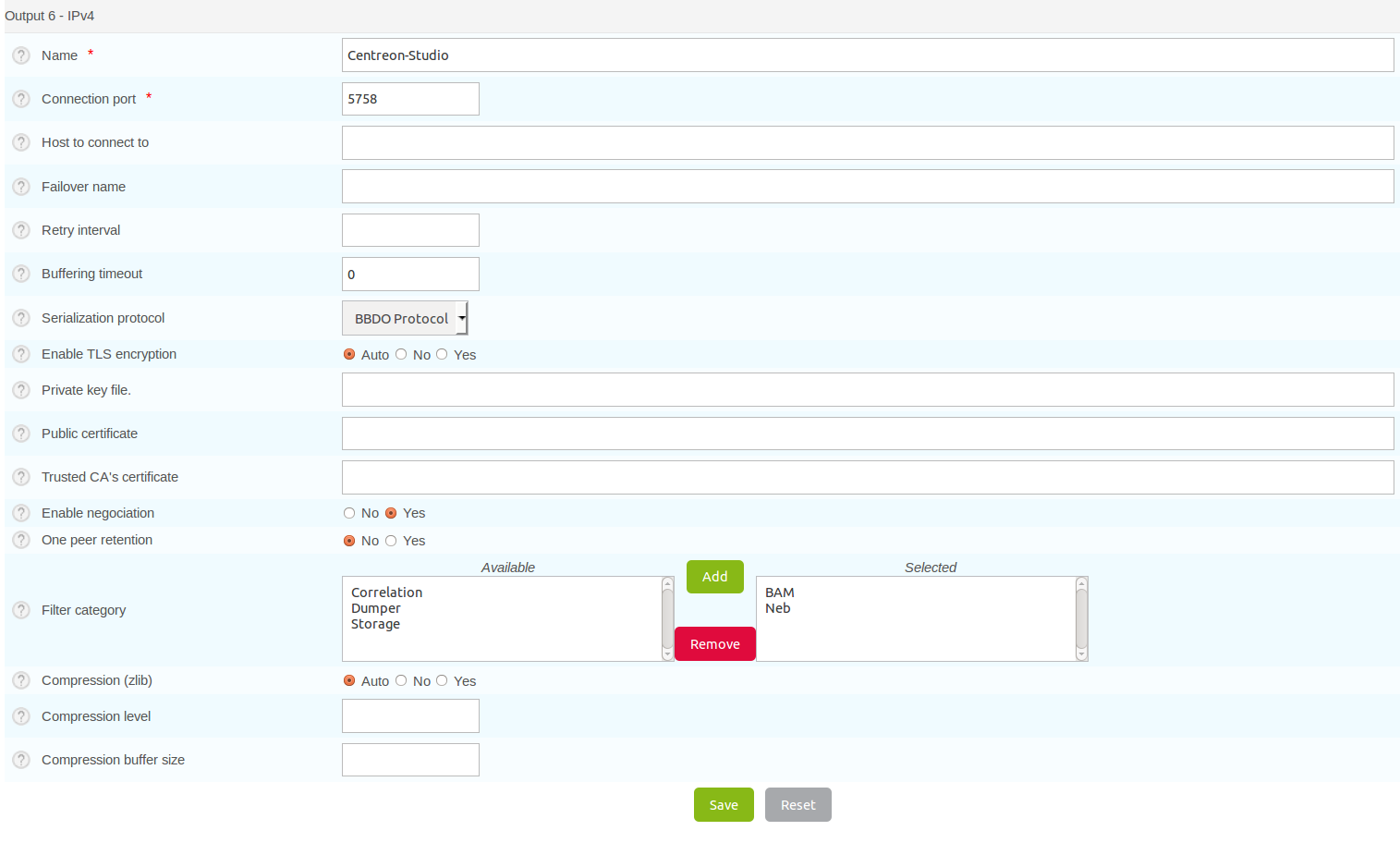Click the help icon beside Name
This screenshot has height=843, width=1400.
[x=21, y=55]
